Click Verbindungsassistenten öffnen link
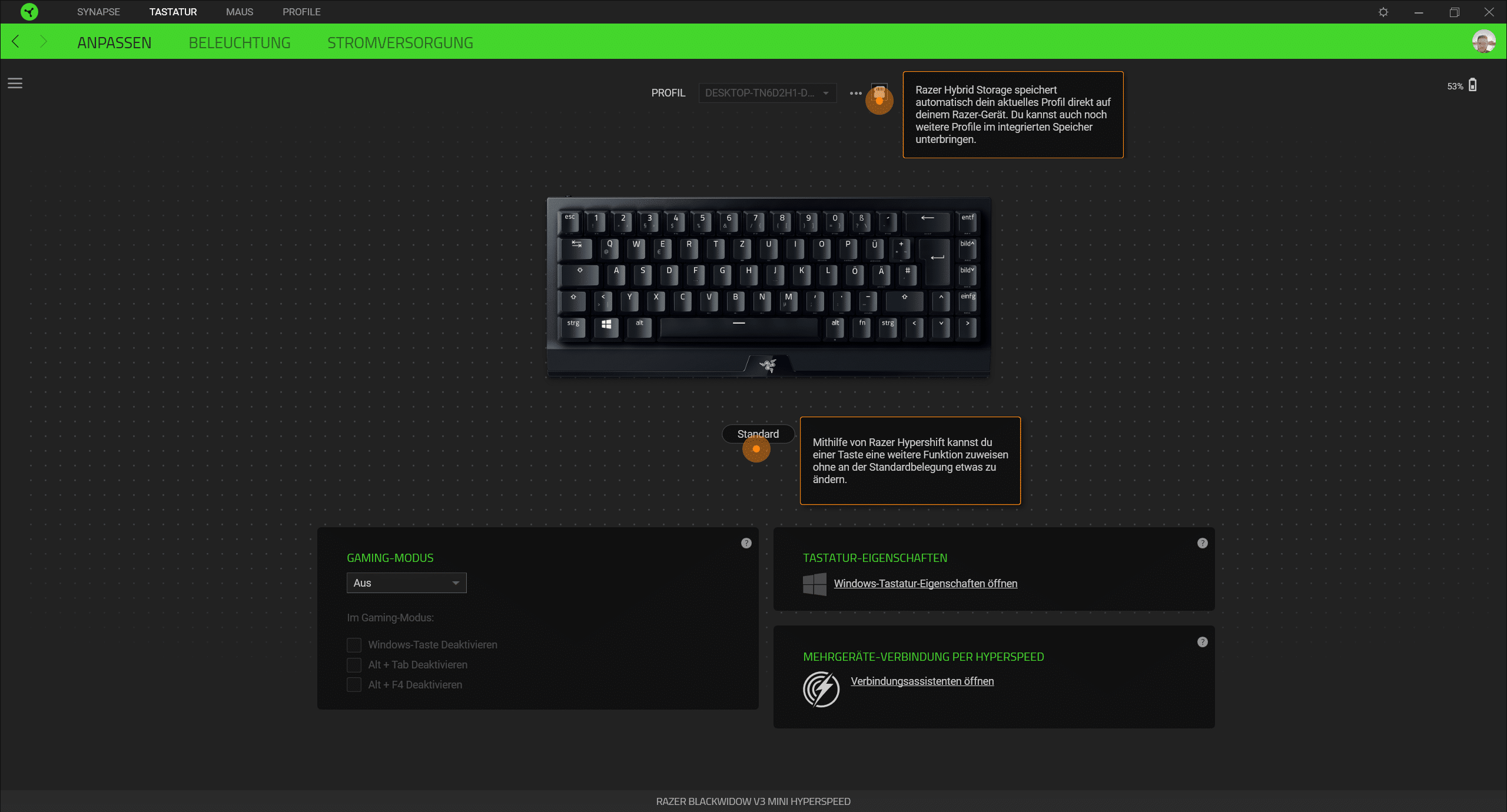 [922, 681]
